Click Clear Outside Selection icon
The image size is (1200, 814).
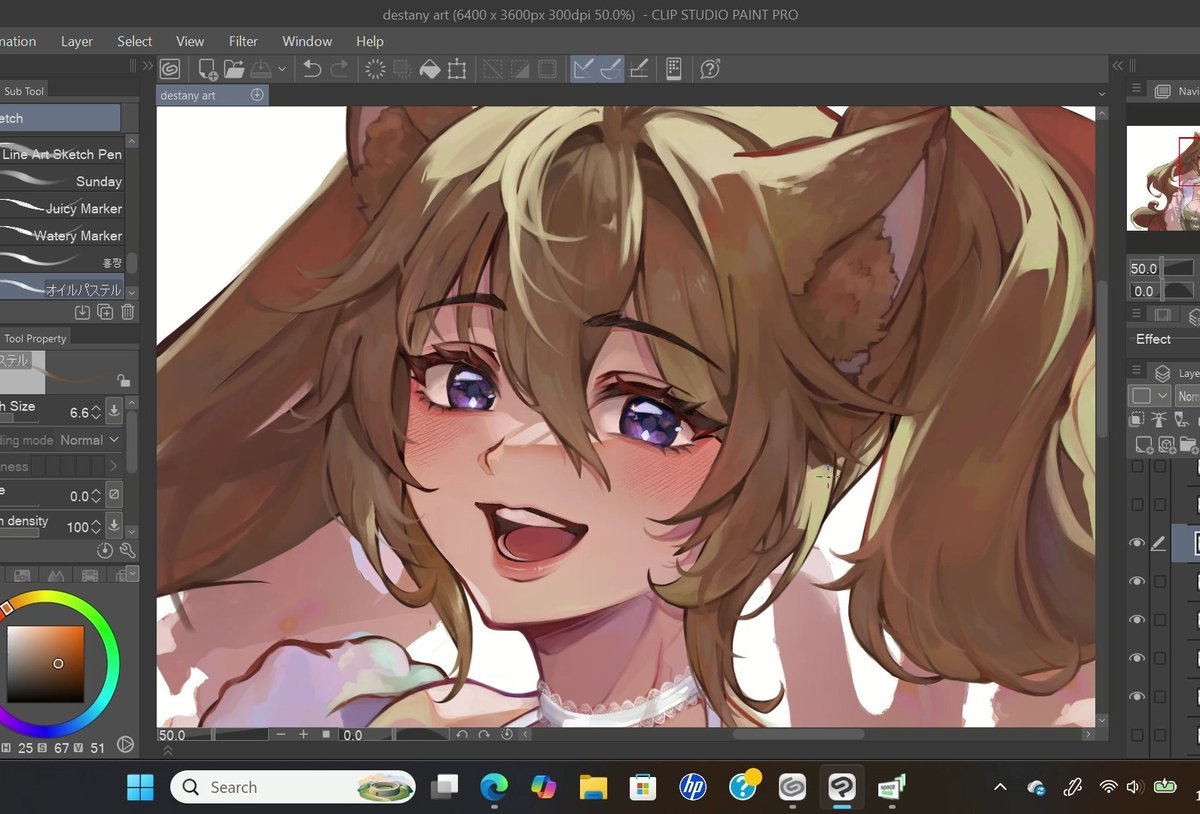click(x=403, y=69)
